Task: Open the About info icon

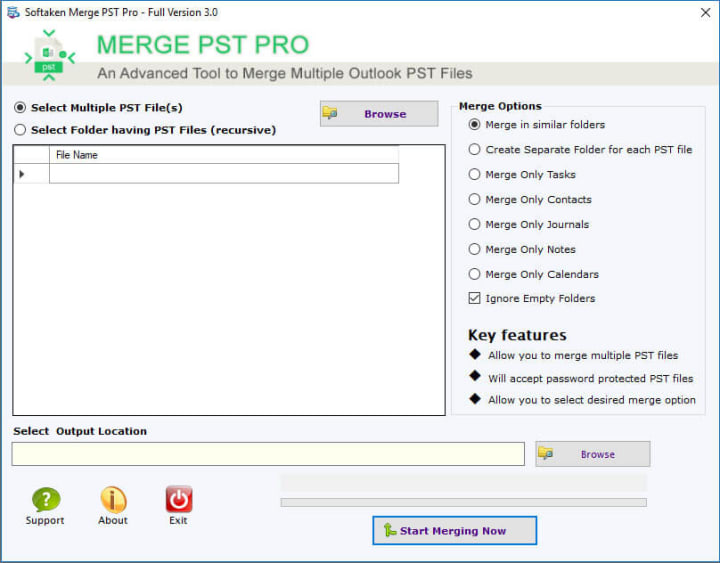Action: point(113,499)
